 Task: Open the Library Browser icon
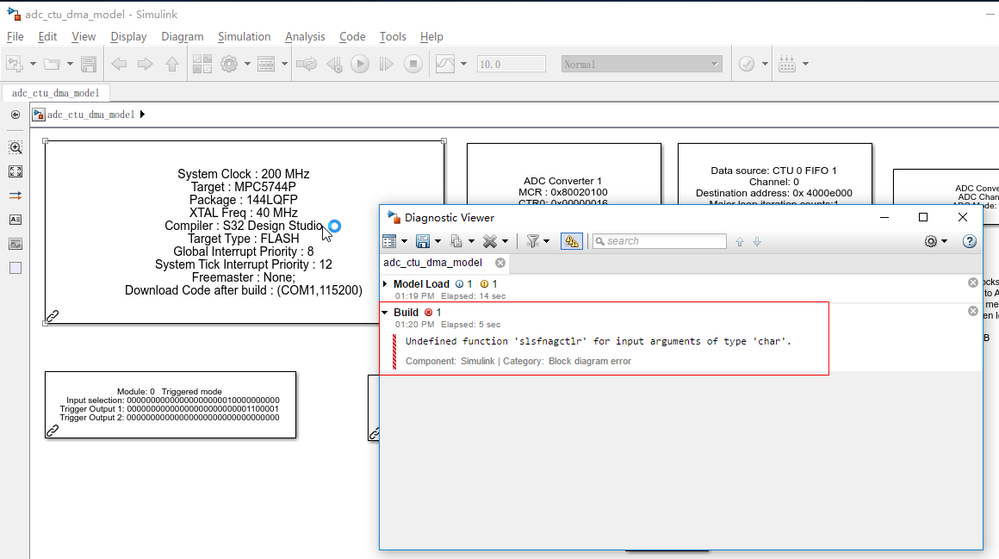(x=202, y=64)
